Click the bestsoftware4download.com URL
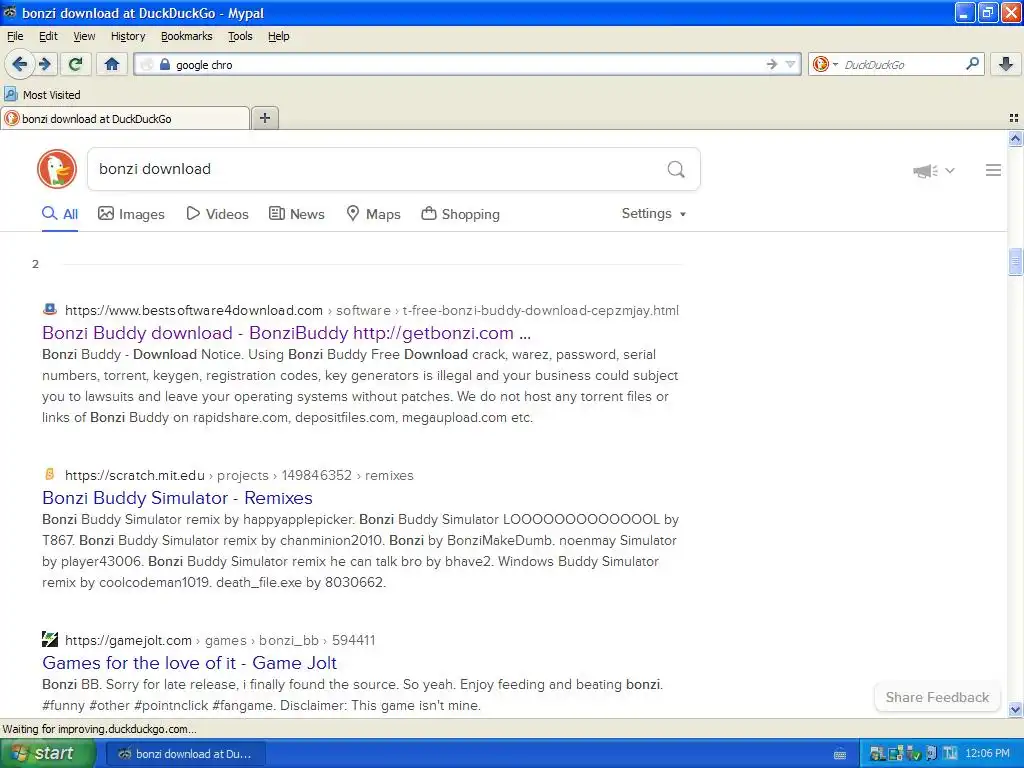The height and width of the screenshot is (768, 1024). (372, 310)
